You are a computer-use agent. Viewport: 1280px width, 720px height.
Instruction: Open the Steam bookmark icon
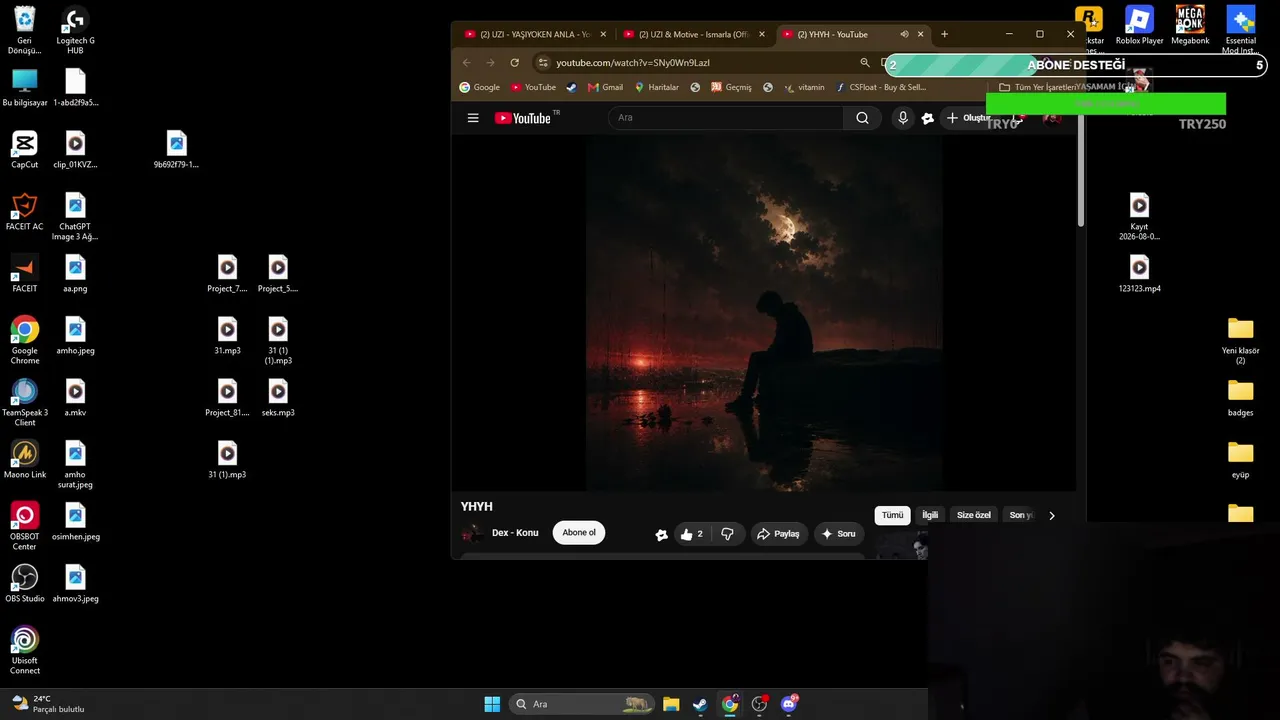[x=571, y=87]
